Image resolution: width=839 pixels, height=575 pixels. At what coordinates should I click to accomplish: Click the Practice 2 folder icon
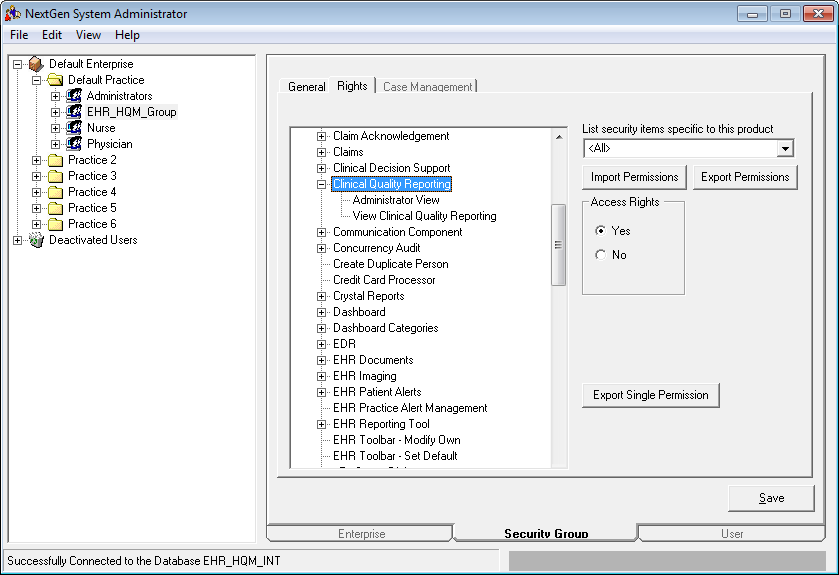click(x=56, y=160)
